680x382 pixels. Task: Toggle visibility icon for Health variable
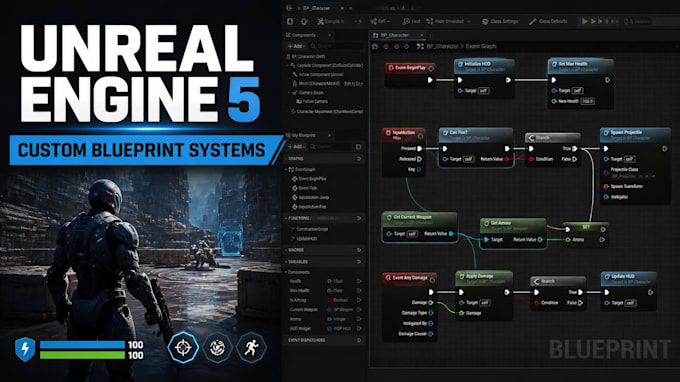(359, 281)
